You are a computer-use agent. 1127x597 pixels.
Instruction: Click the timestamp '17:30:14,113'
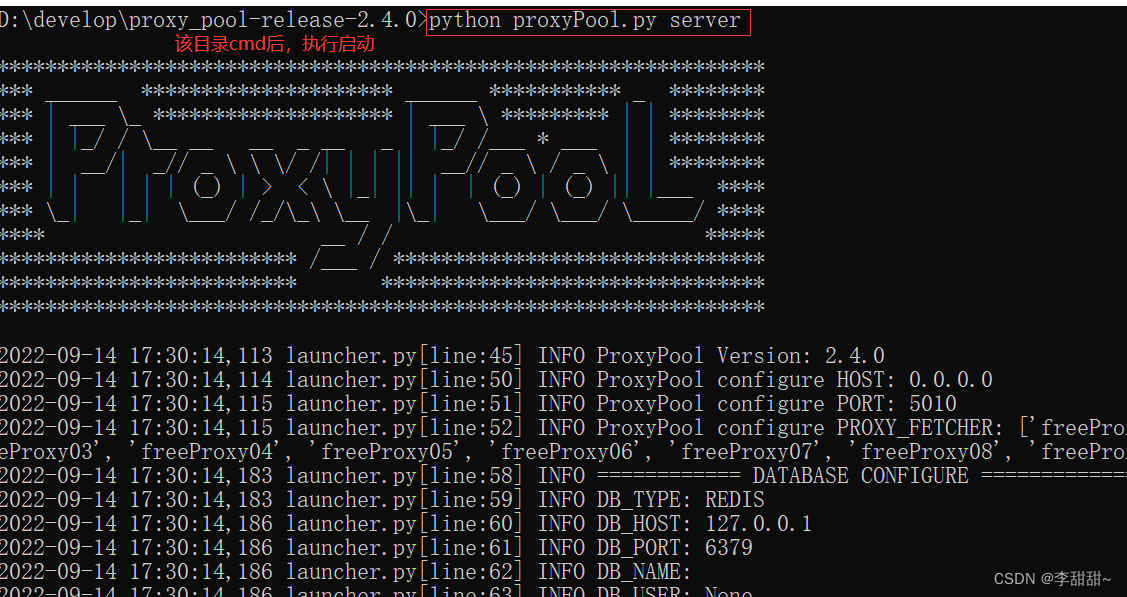pyautogui.click(x=201, y=356)
